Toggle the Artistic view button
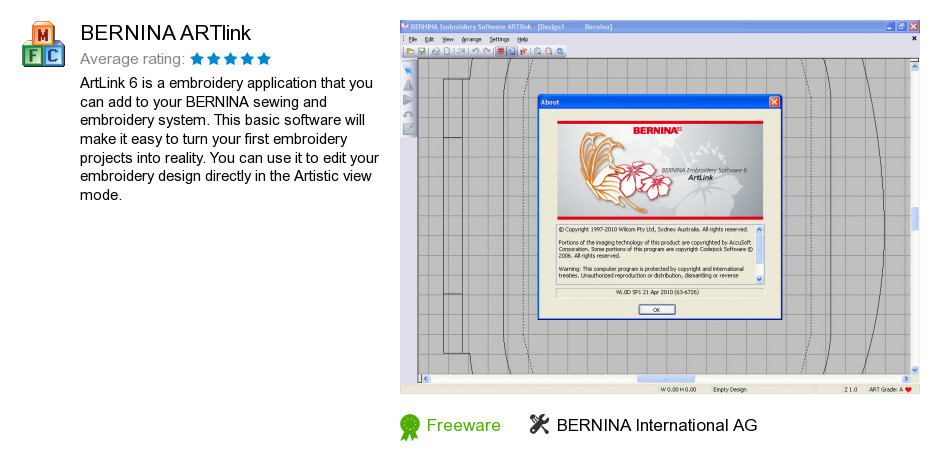Image resolution: width=940 pixels, height=471 pixels. pyautogui.click(x=512, y=51)
